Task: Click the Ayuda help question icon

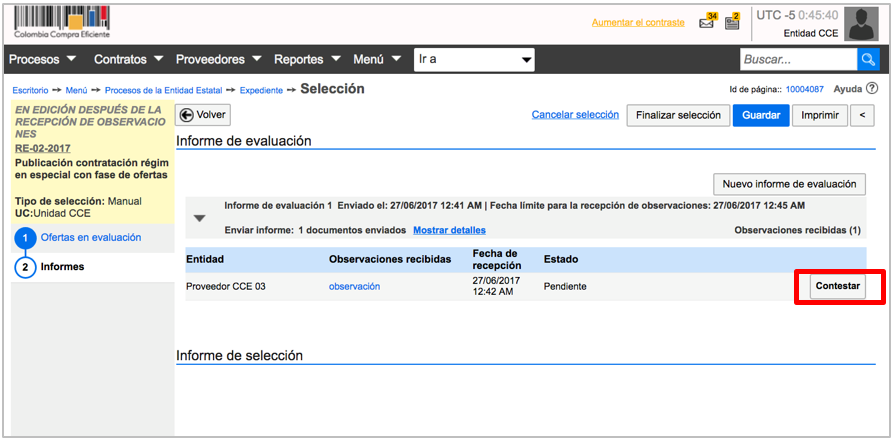Action: [872, 89]
